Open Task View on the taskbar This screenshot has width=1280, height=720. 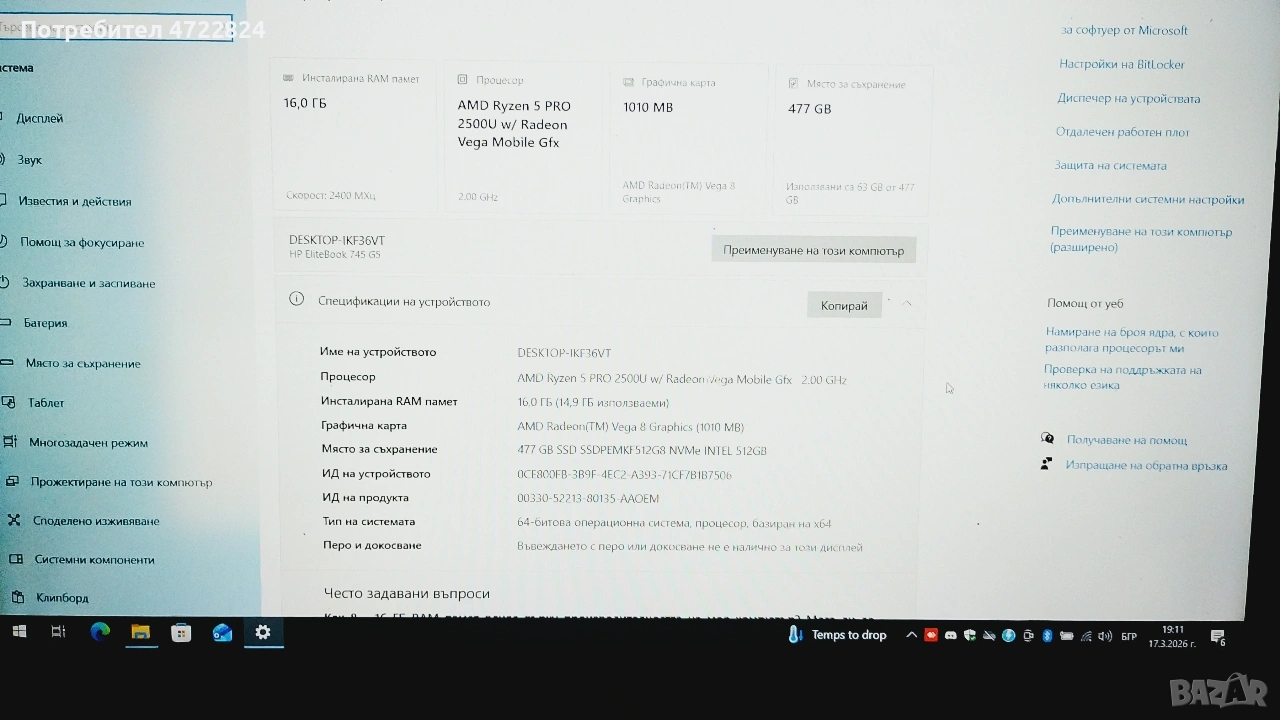pyautogui.click(x=58, y=632)
